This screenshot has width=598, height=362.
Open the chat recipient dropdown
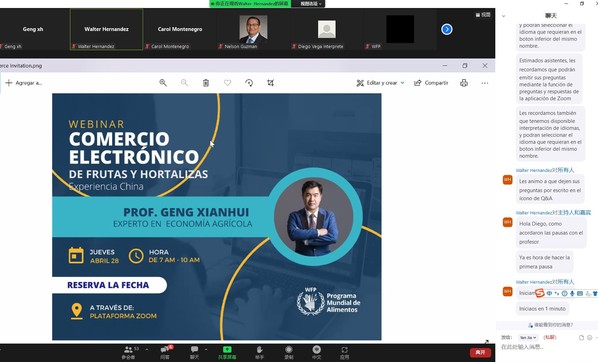pyautogui.click(x=528, y=338)
